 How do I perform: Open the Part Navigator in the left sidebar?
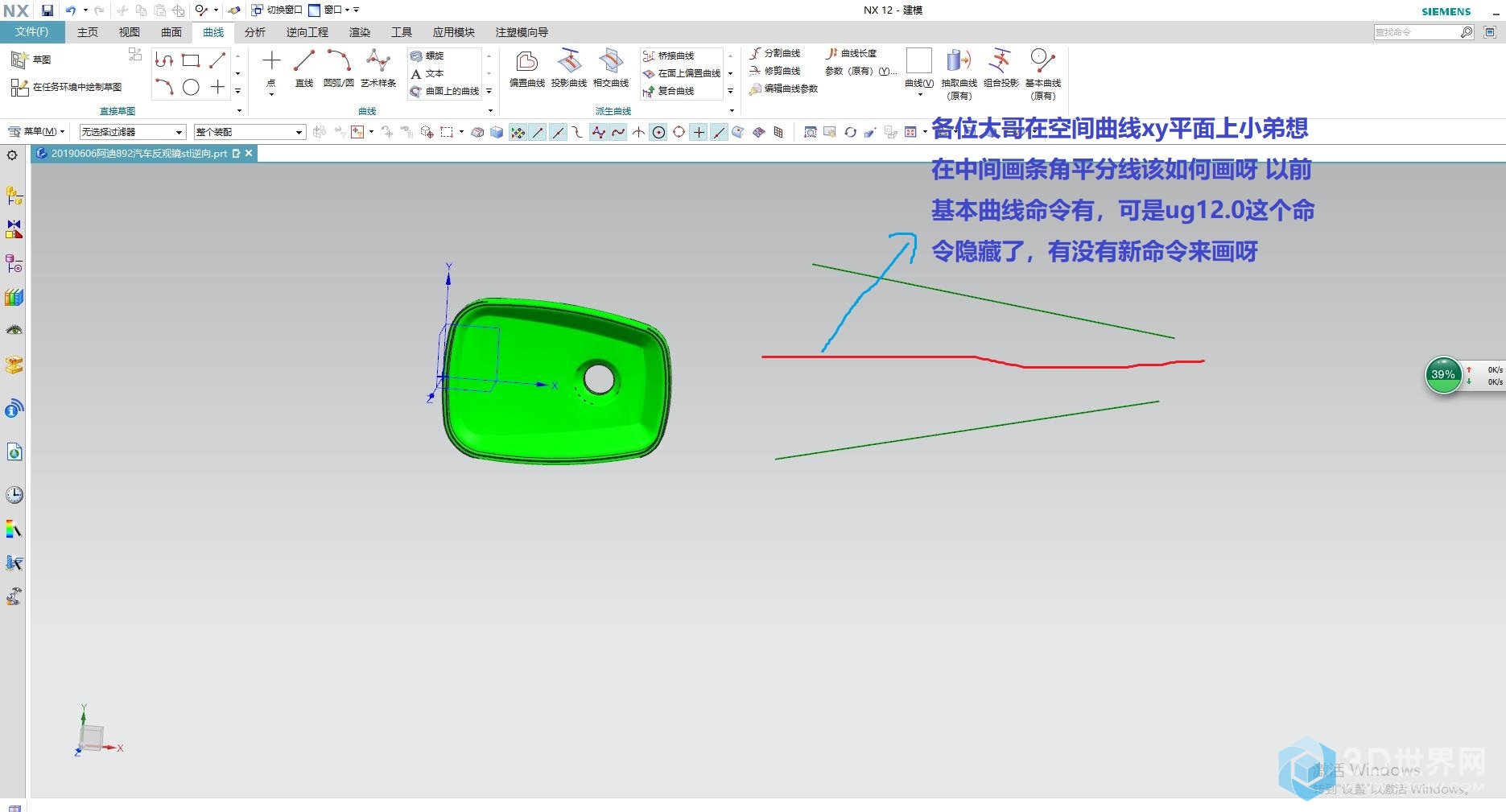[14, 263]
